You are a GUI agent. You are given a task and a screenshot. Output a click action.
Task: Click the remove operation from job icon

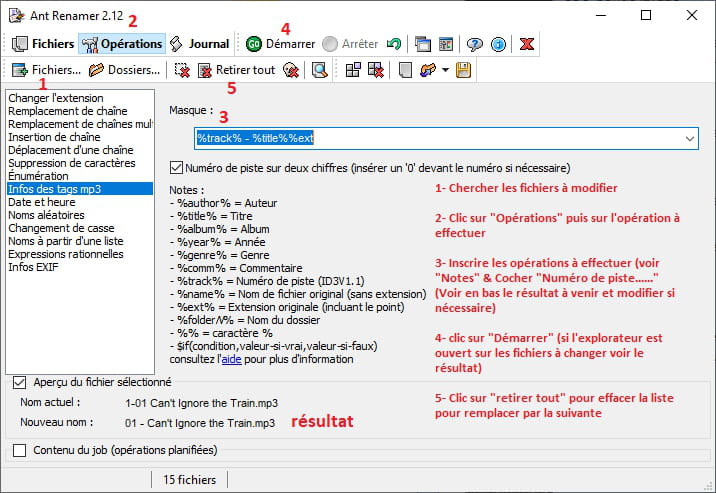click(x=375, y=70)
